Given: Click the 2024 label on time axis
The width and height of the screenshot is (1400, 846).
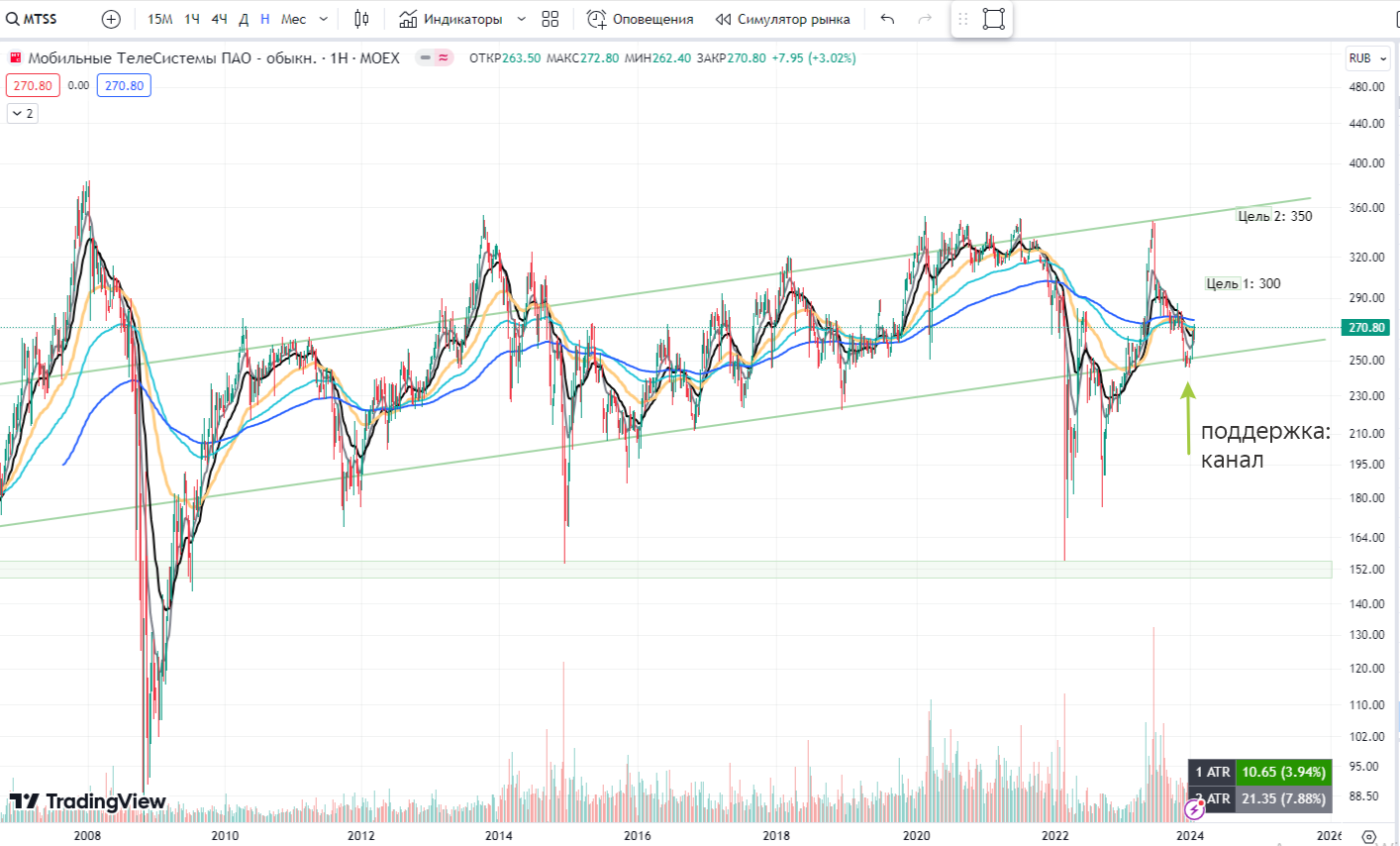Looking at the screenshot, I should point(1190,835).
